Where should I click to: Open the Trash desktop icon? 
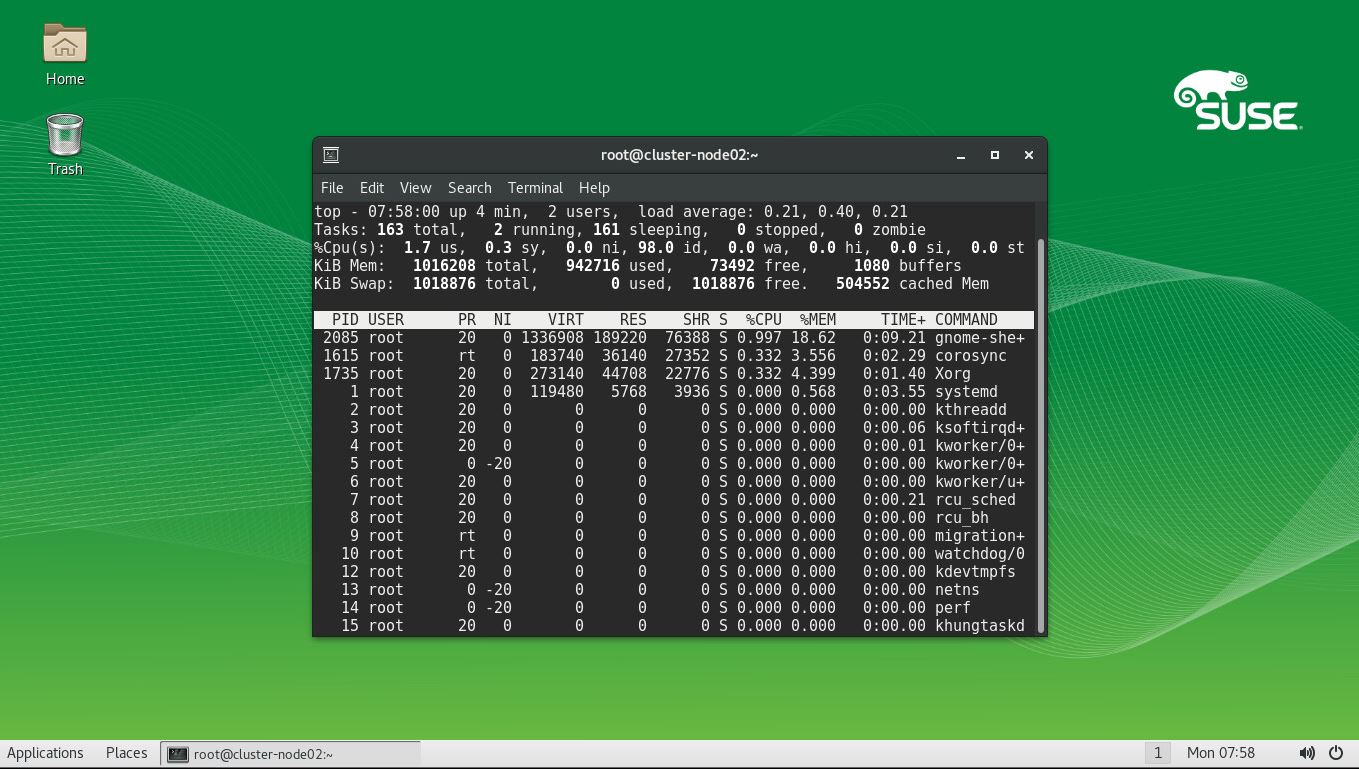tap(65, 135)
